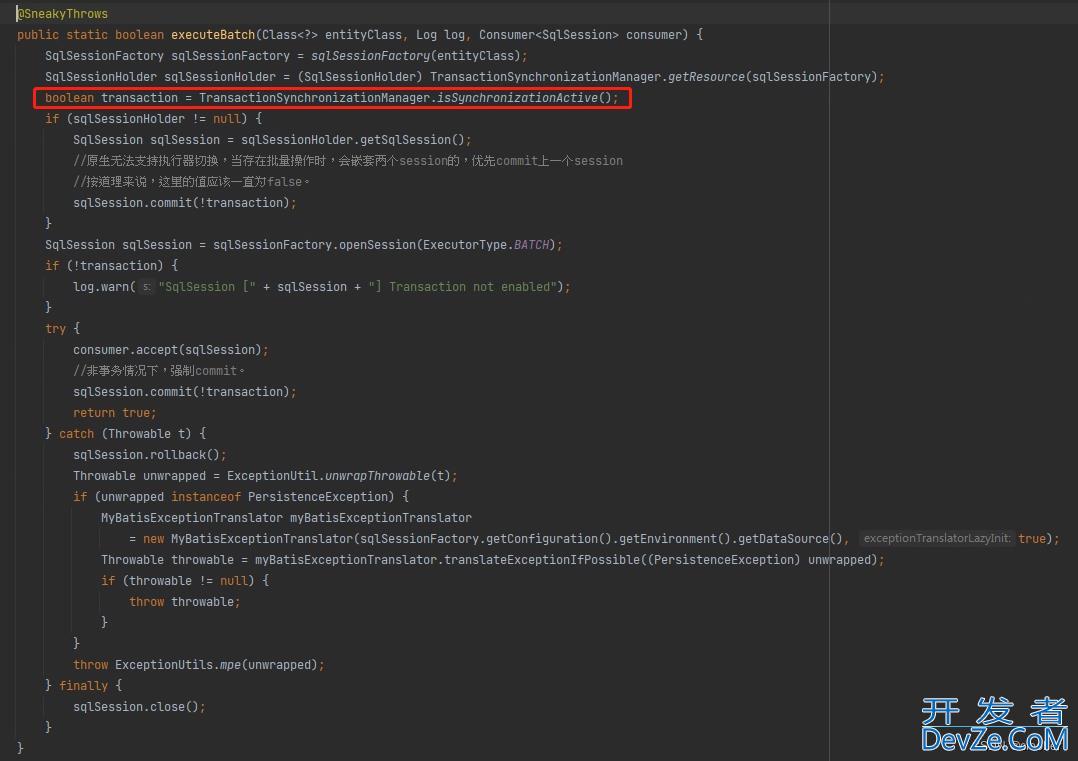This screenshot has width=1078, height=761.
Task: Click the exceptionTranslatorLazyInit: inlay hint
Action: (x=936, y=538)
